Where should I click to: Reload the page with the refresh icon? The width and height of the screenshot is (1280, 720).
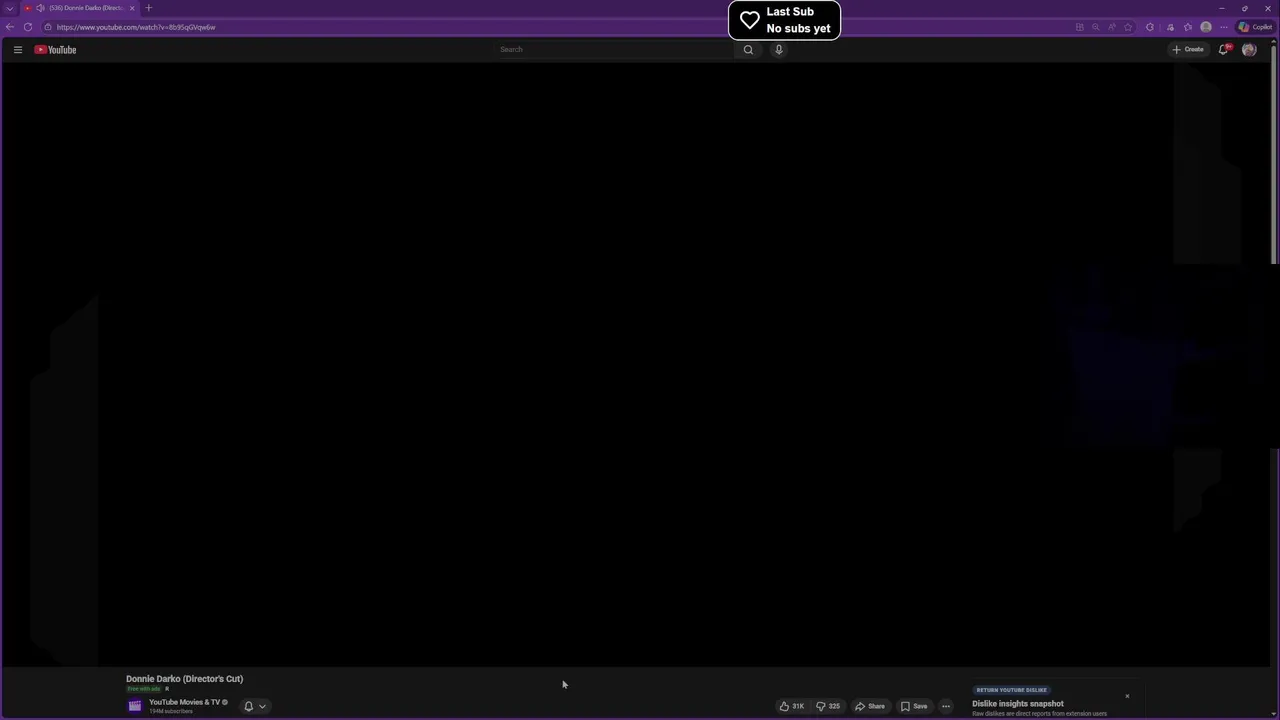28,27
